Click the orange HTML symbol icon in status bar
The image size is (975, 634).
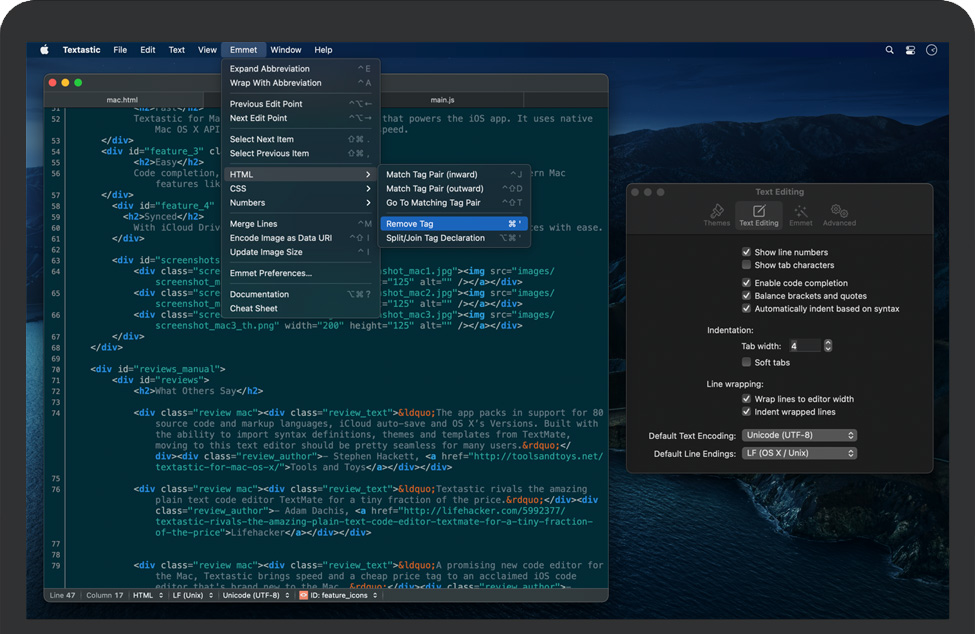[x=304, y=595]
